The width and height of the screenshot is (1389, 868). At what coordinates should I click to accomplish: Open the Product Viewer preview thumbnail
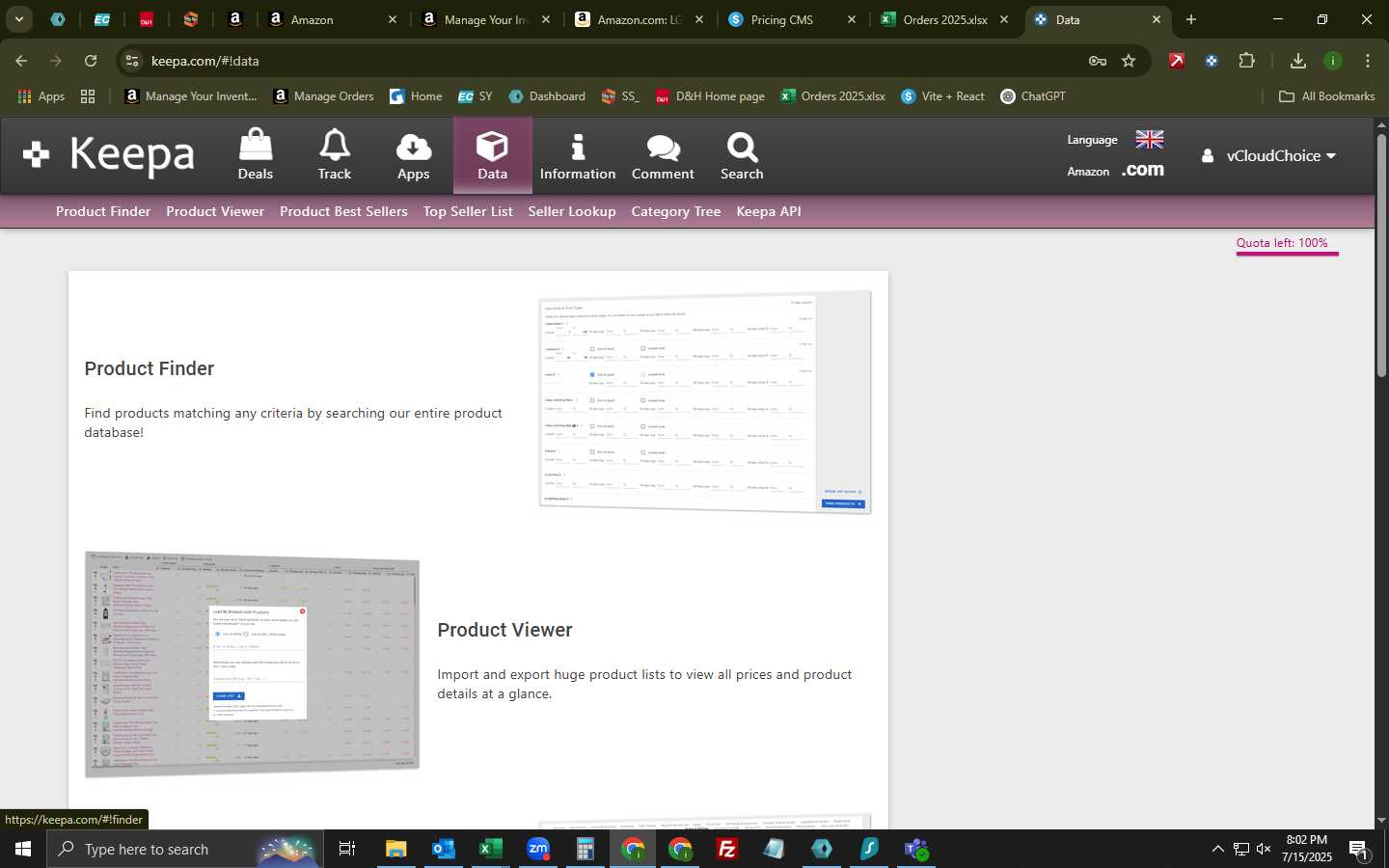(252, 664)
